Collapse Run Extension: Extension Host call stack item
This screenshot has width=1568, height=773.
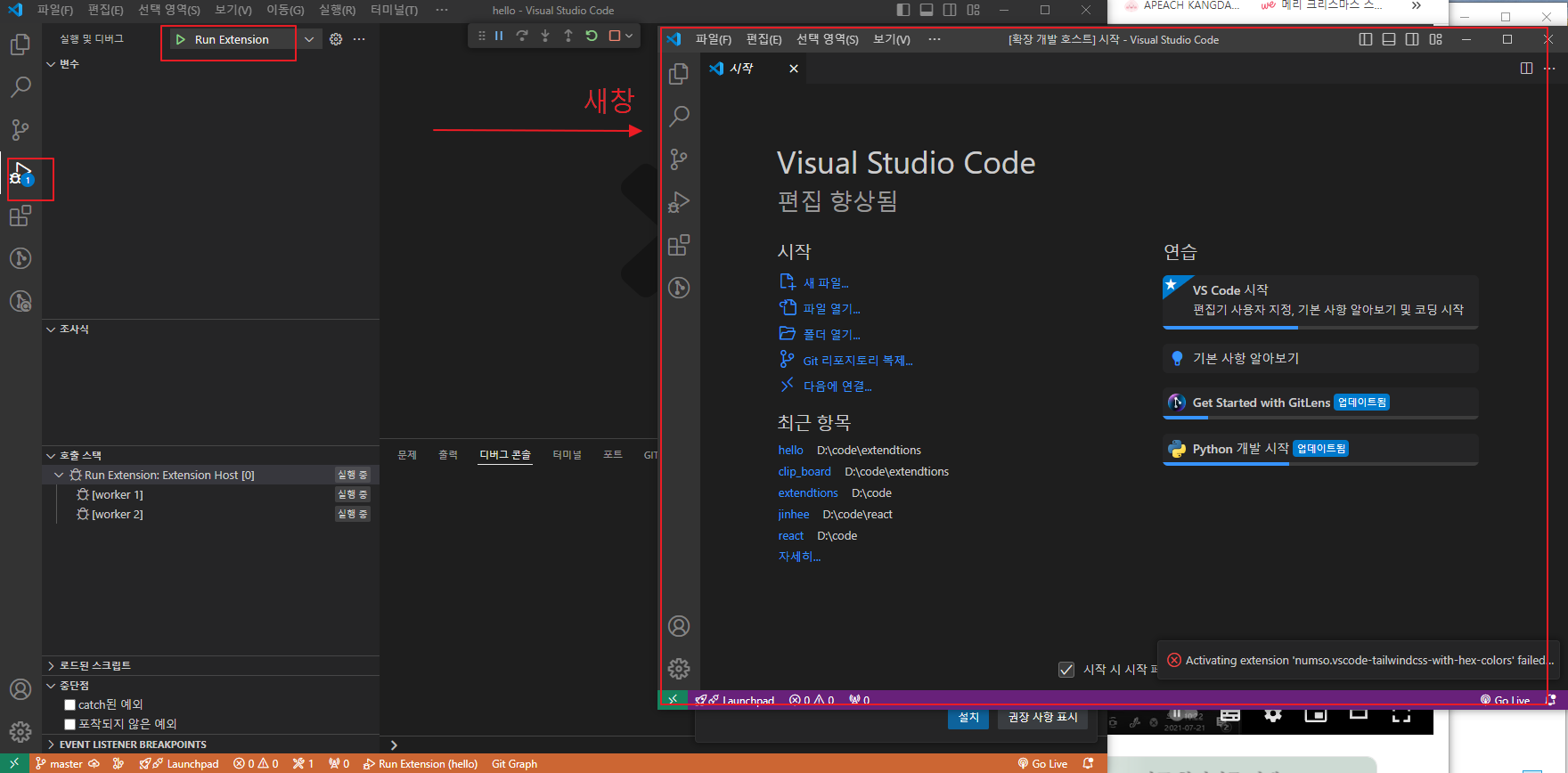point(59,475)
